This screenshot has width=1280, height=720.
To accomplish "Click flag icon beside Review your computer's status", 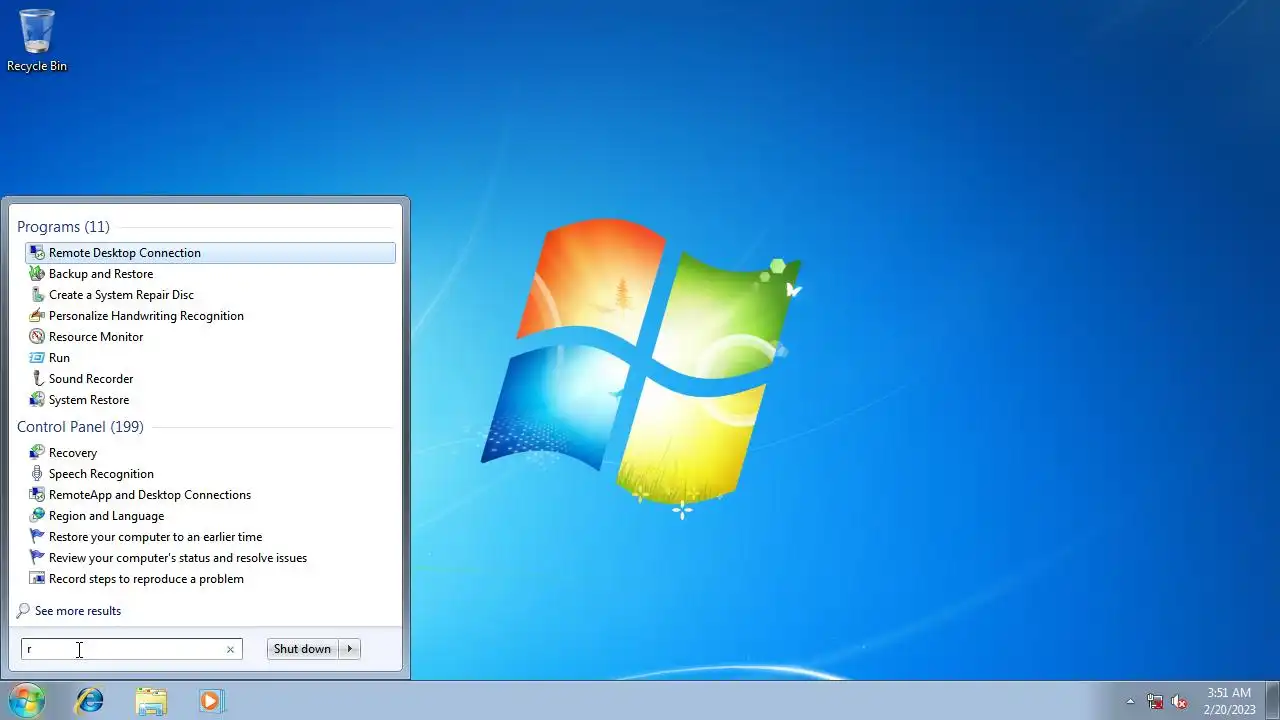I will 37,558.
